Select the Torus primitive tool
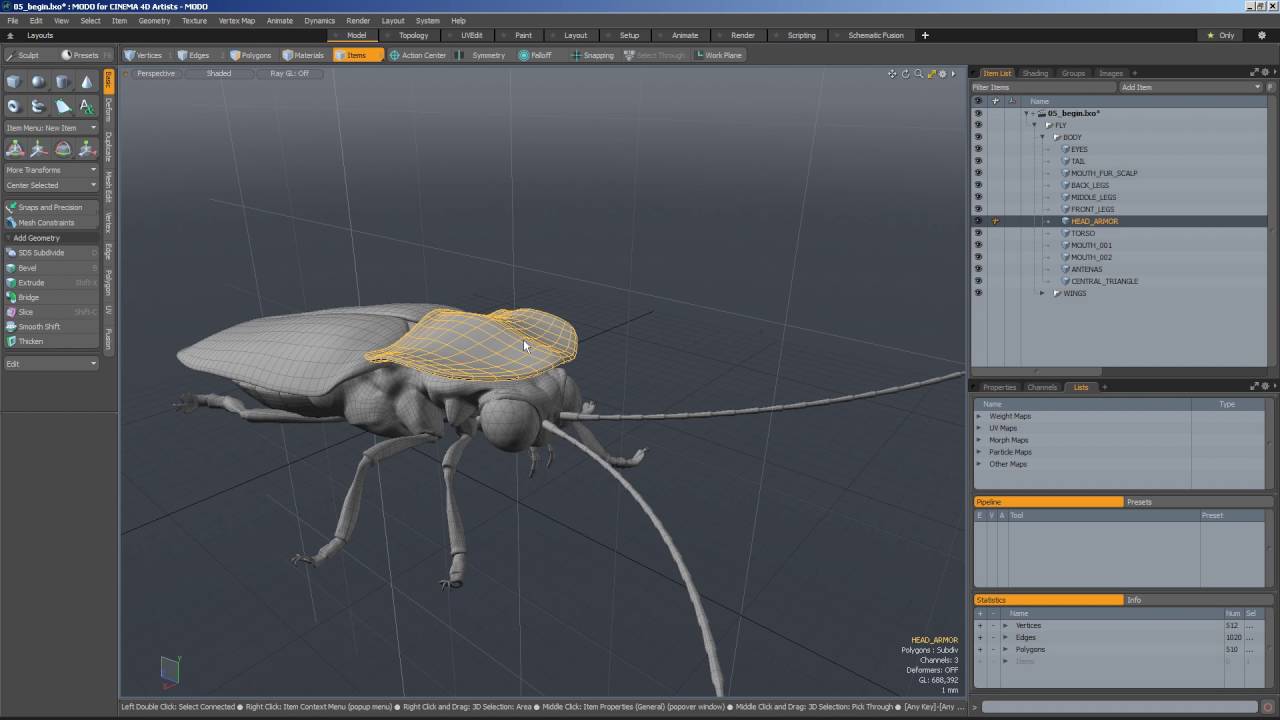Viewport: 1280px width, 720px height. 14,106
